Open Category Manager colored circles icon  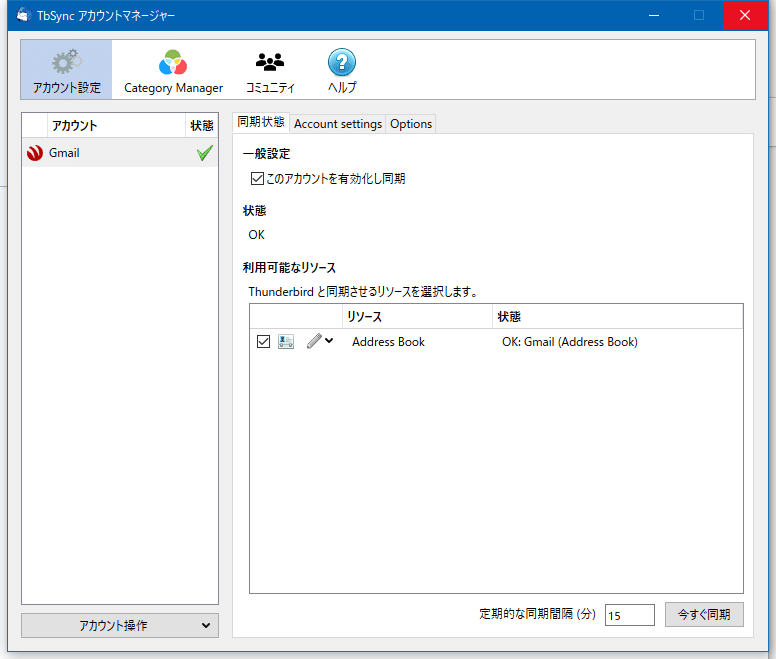coord(173,62)
